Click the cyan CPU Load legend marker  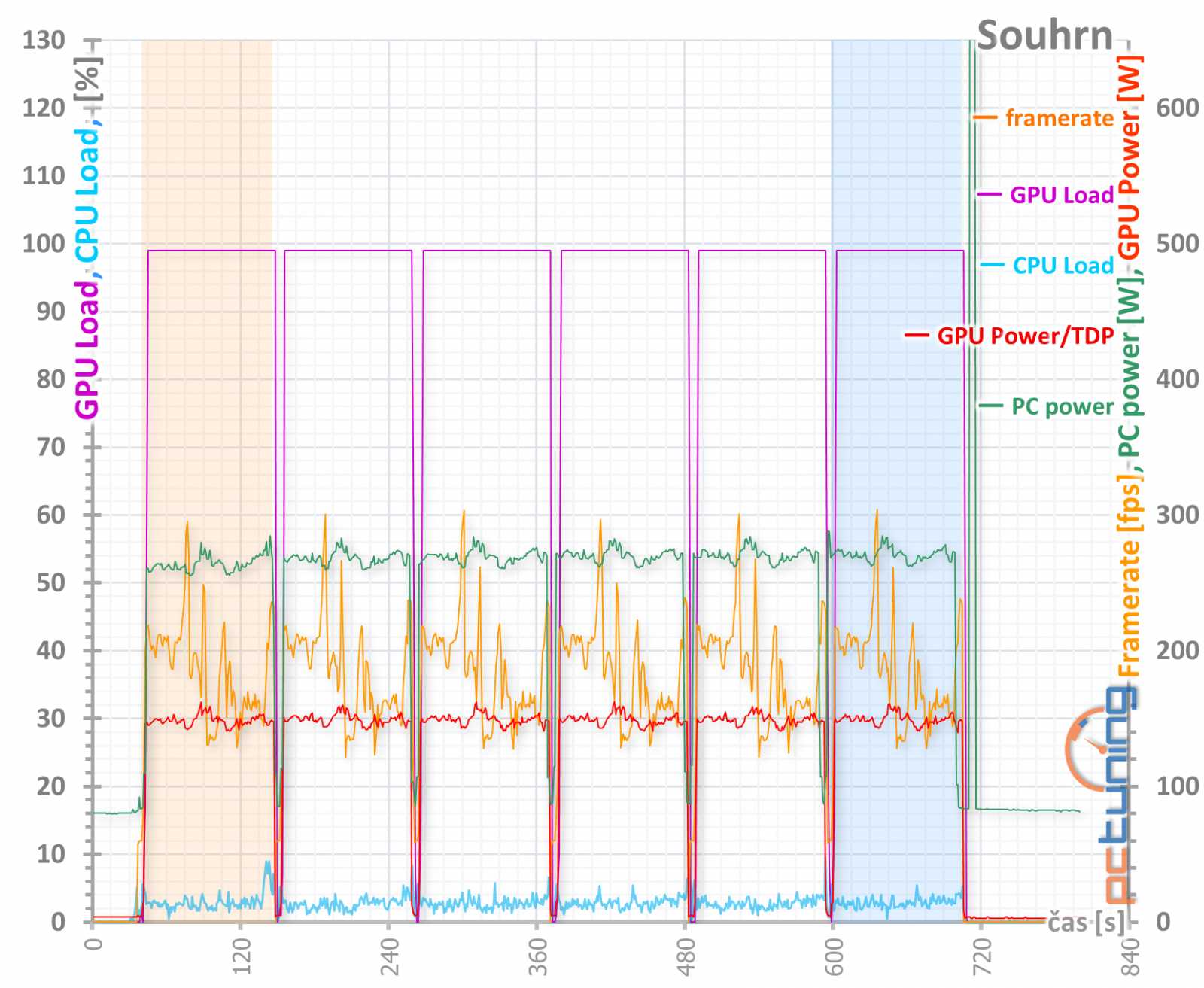[x=992, y=265]
